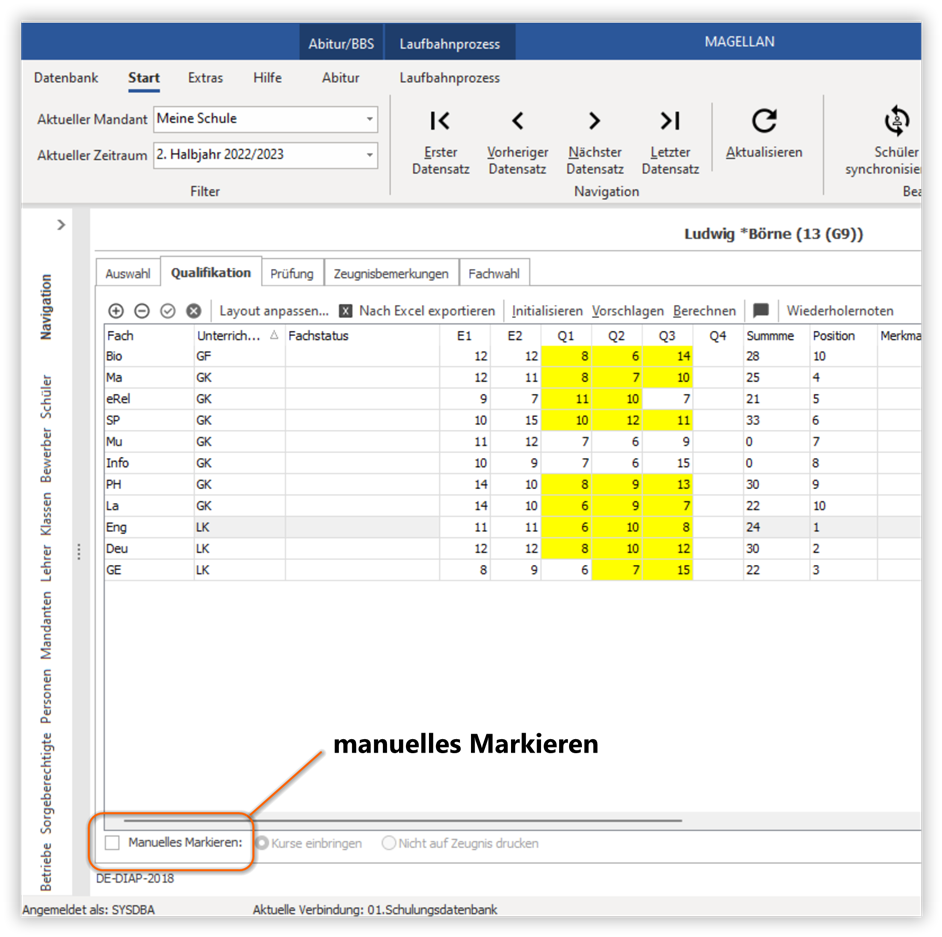Jump to last record with Letzter Datensatz icon
The height and width of the screenshot is (937, 942).
click(670, 121)
